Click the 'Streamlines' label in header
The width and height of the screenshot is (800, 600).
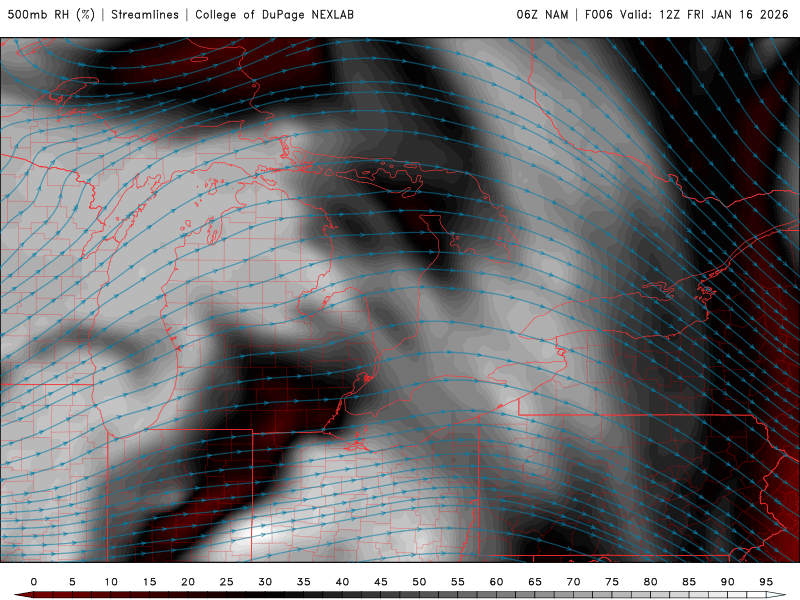[x=145, y=15]
